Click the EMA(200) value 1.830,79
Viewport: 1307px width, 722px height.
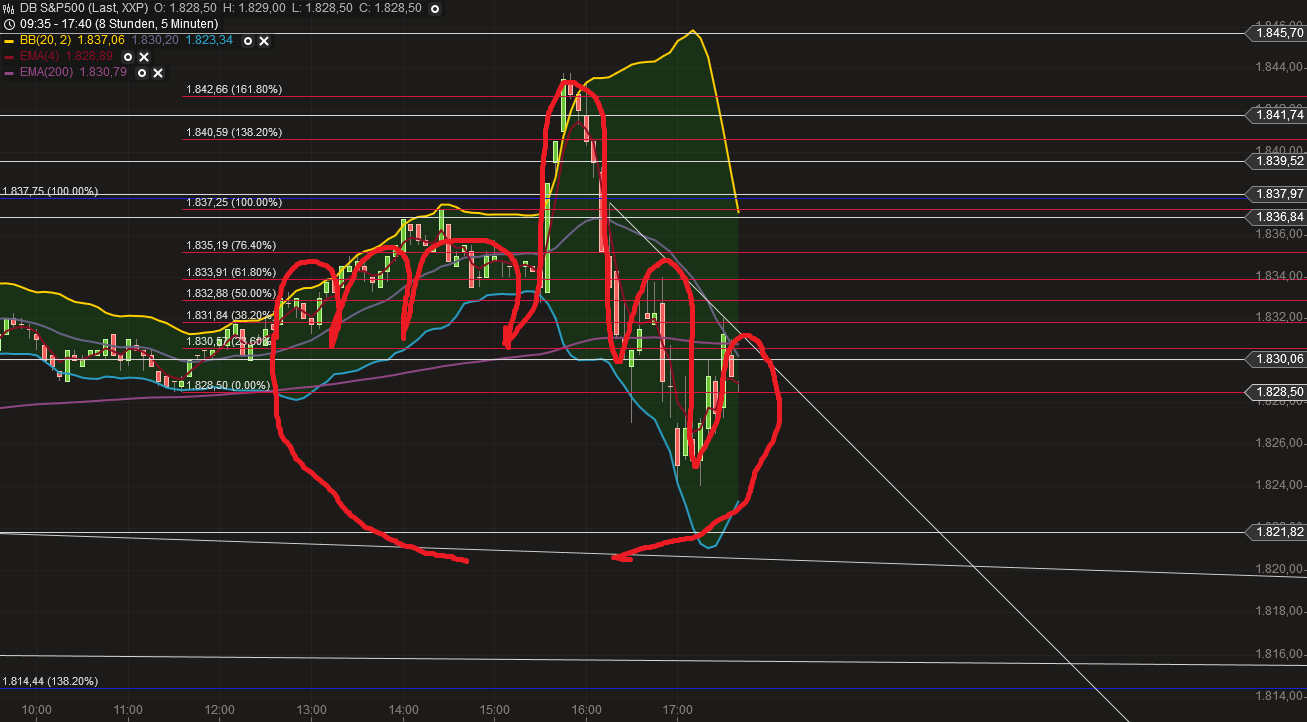[x=102, y=73]
